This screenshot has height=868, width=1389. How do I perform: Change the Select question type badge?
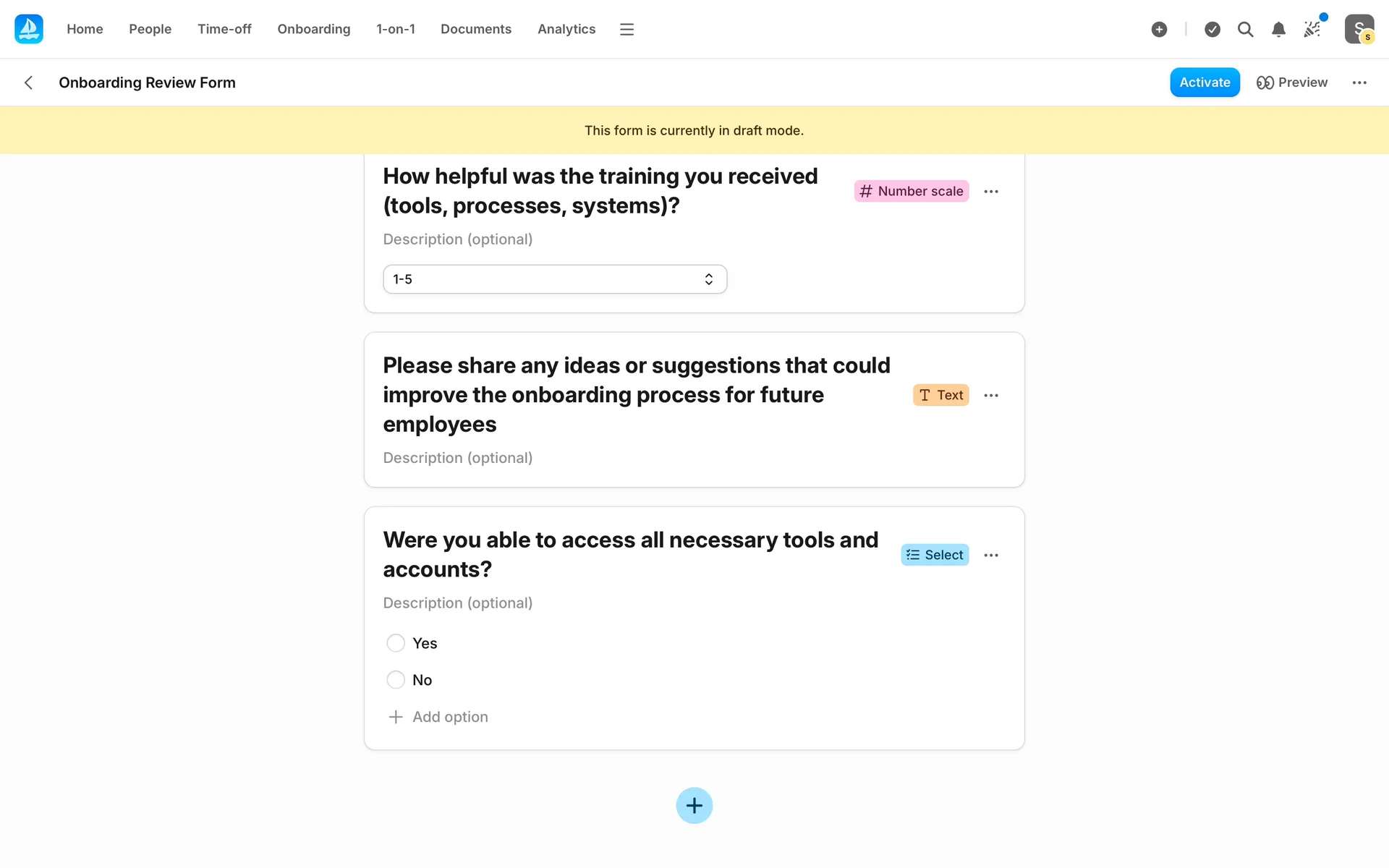point(935,555)
